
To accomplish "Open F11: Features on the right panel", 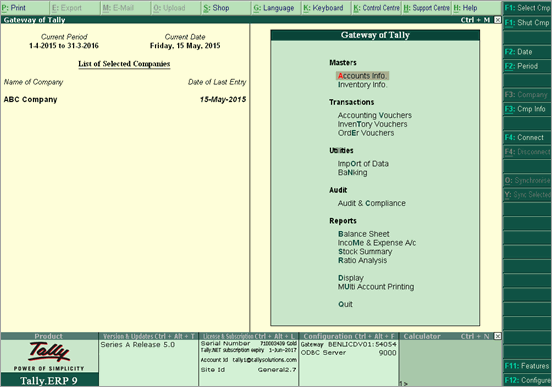I will click(527, 366).
